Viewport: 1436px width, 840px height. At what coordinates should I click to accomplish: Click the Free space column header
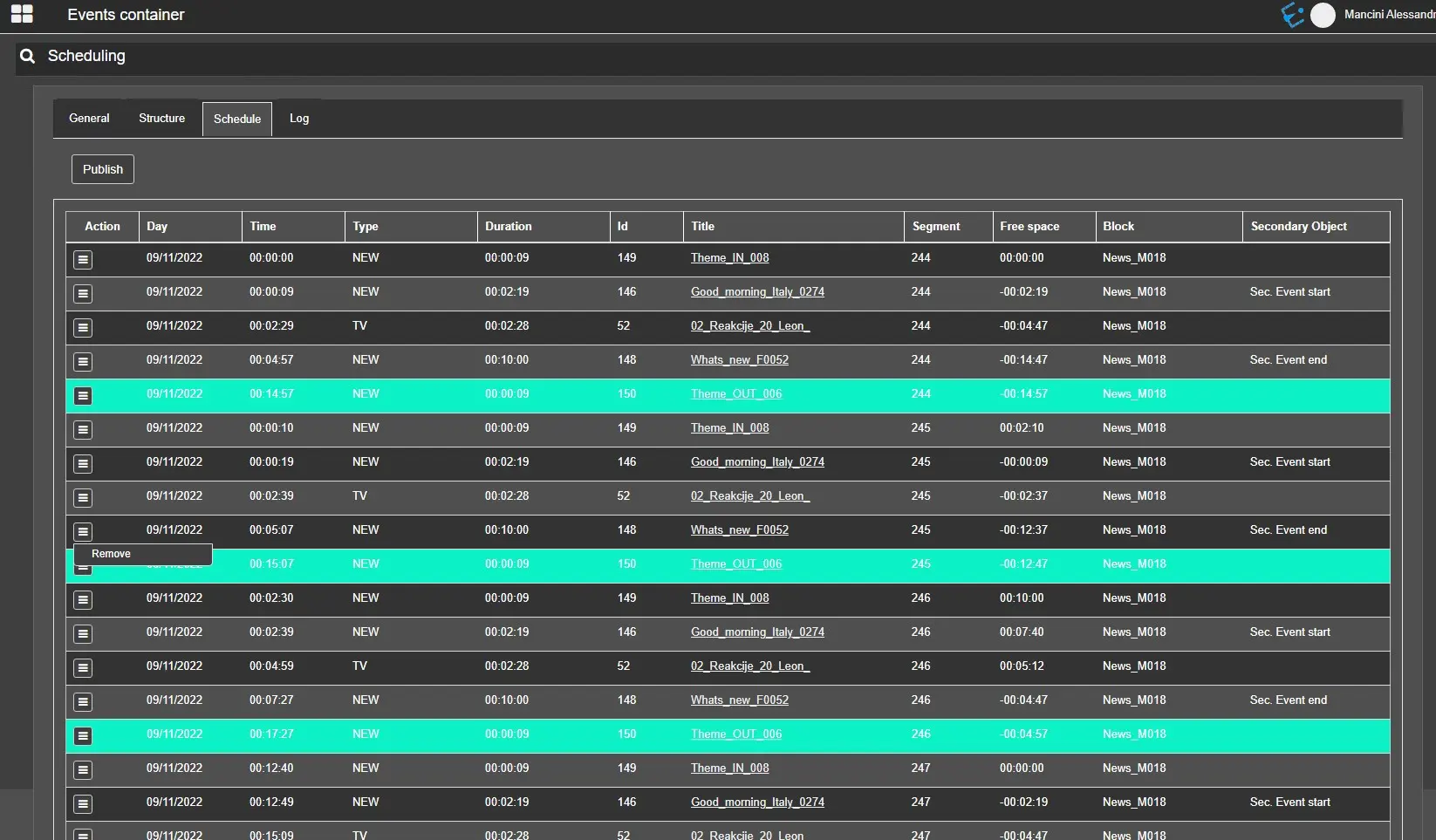point(1029,226)
